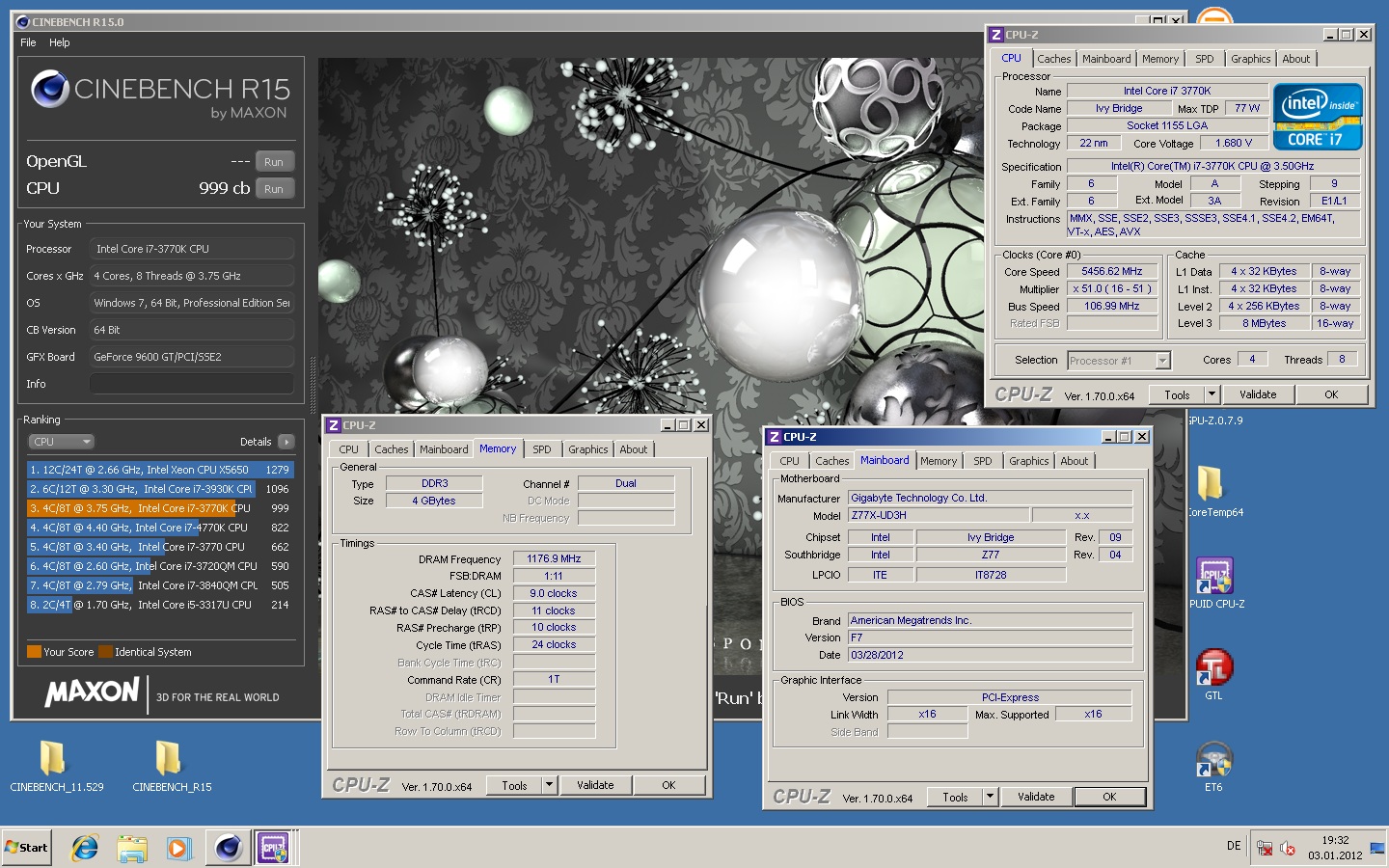Screen dimensions: 1389x868
Task: Run the CPU benchmark
Action: click(x=274, y=189)
